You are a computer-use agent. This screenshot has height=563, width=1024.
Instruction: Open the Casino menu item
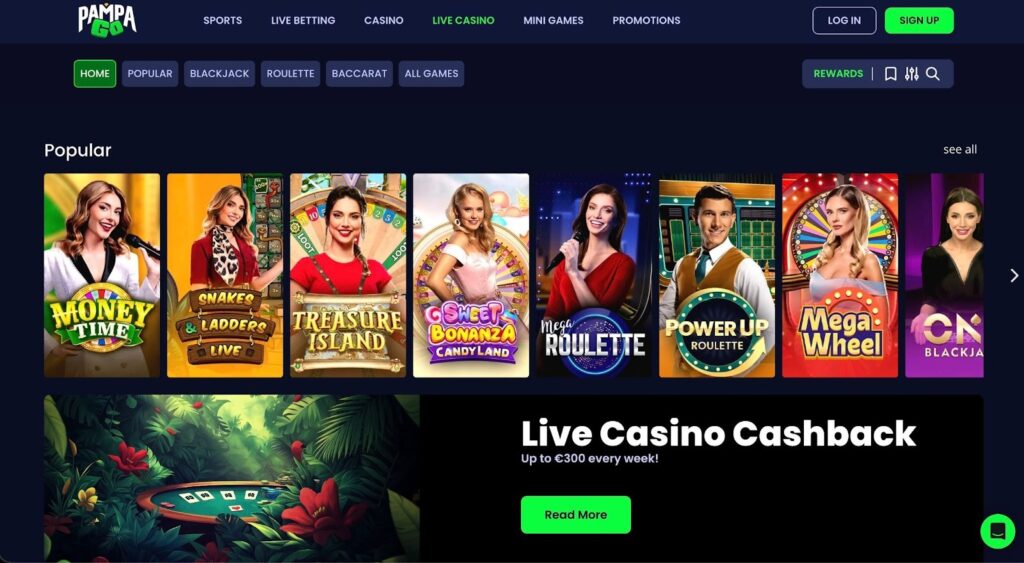click(383, 20)
